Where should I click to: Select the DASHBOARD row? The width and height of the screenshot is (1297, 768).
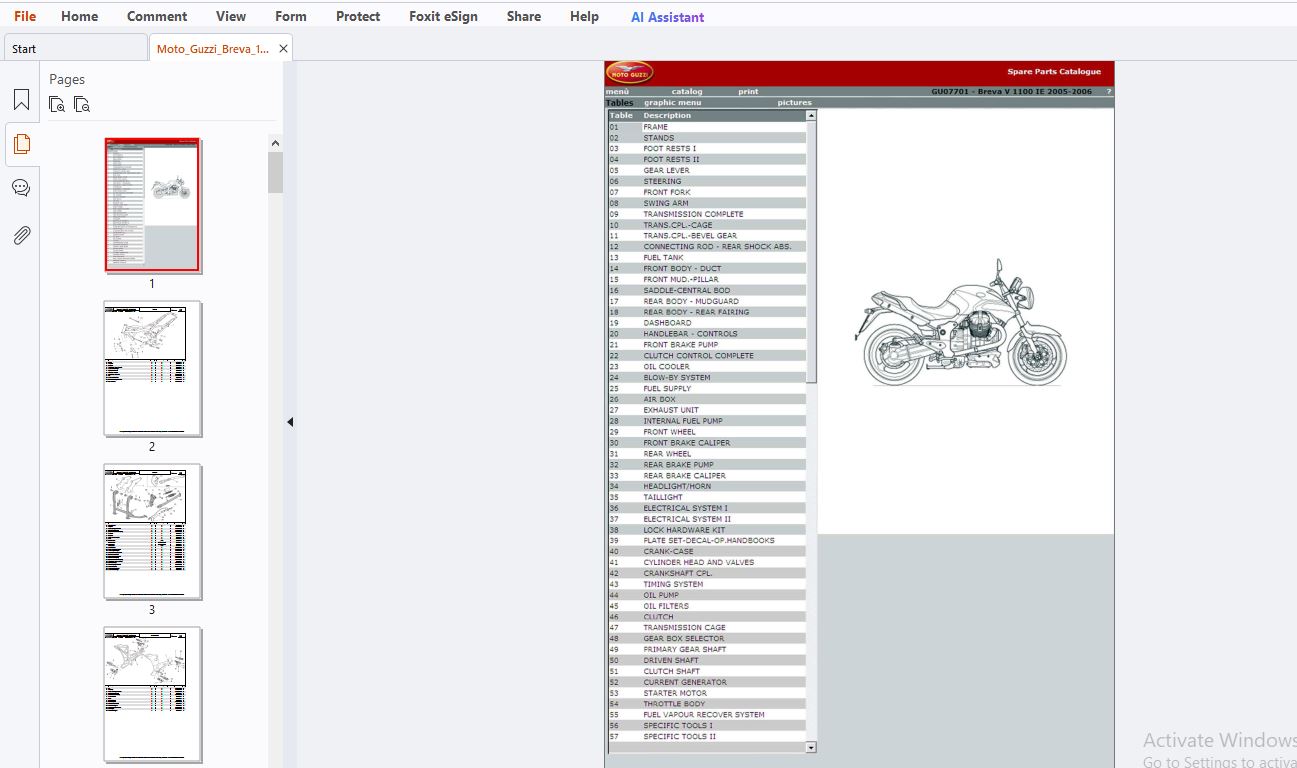click(706, 323)
